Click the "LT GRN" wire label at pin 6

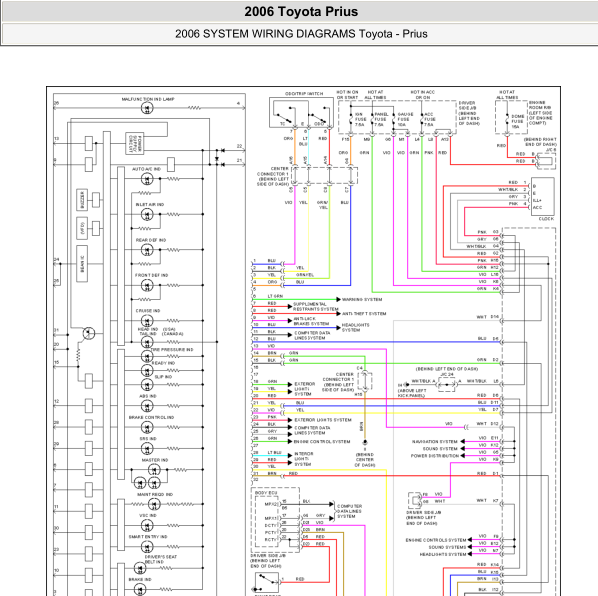point(275,296)
